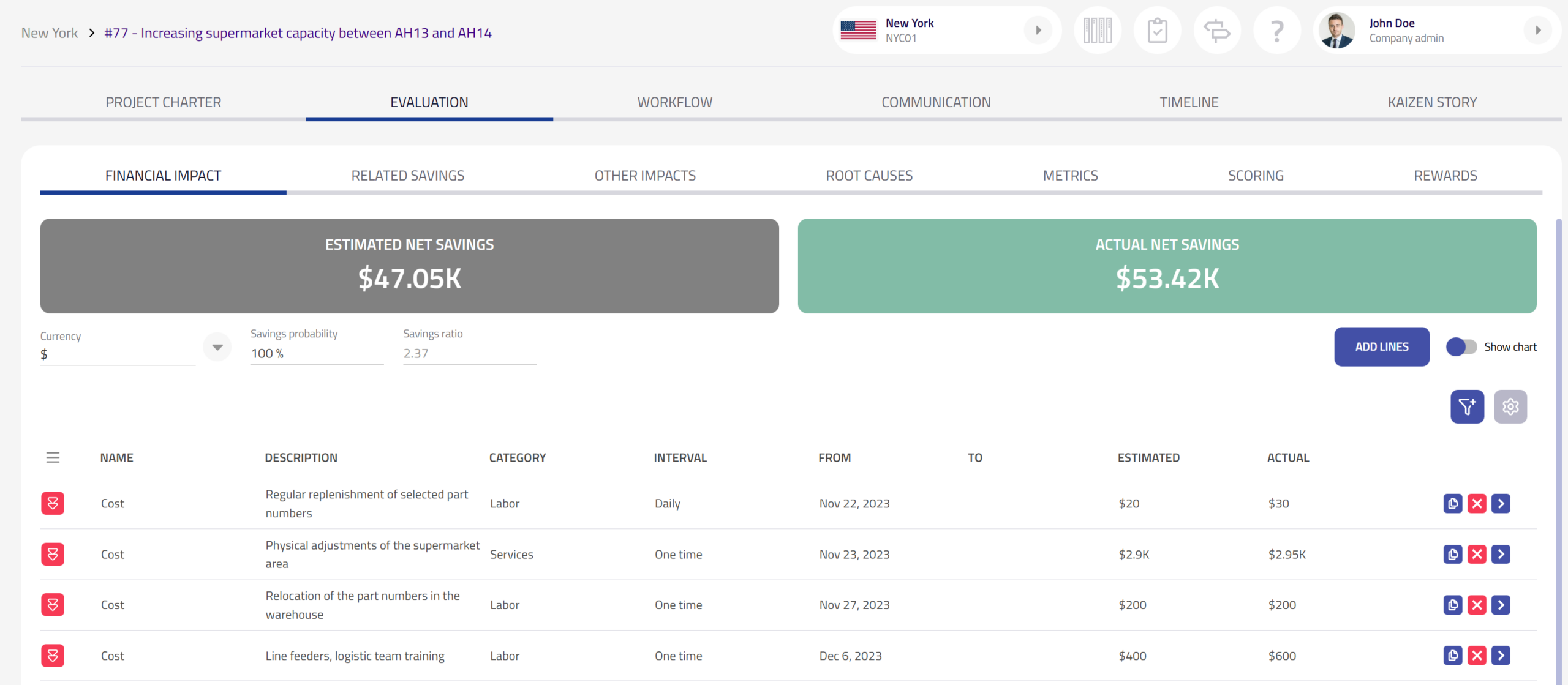Click the ADD LINES button
Screen dimensions: 1568x685
(1381, 347)
